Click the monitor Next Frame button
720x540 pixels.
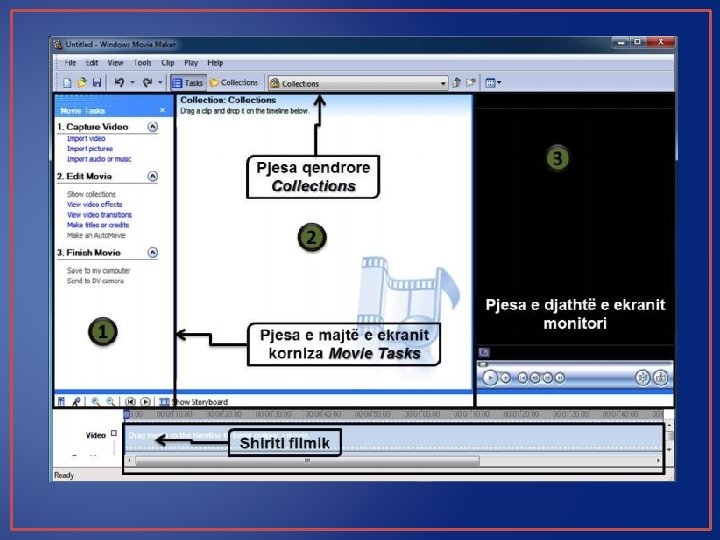(x=547, y=378)
